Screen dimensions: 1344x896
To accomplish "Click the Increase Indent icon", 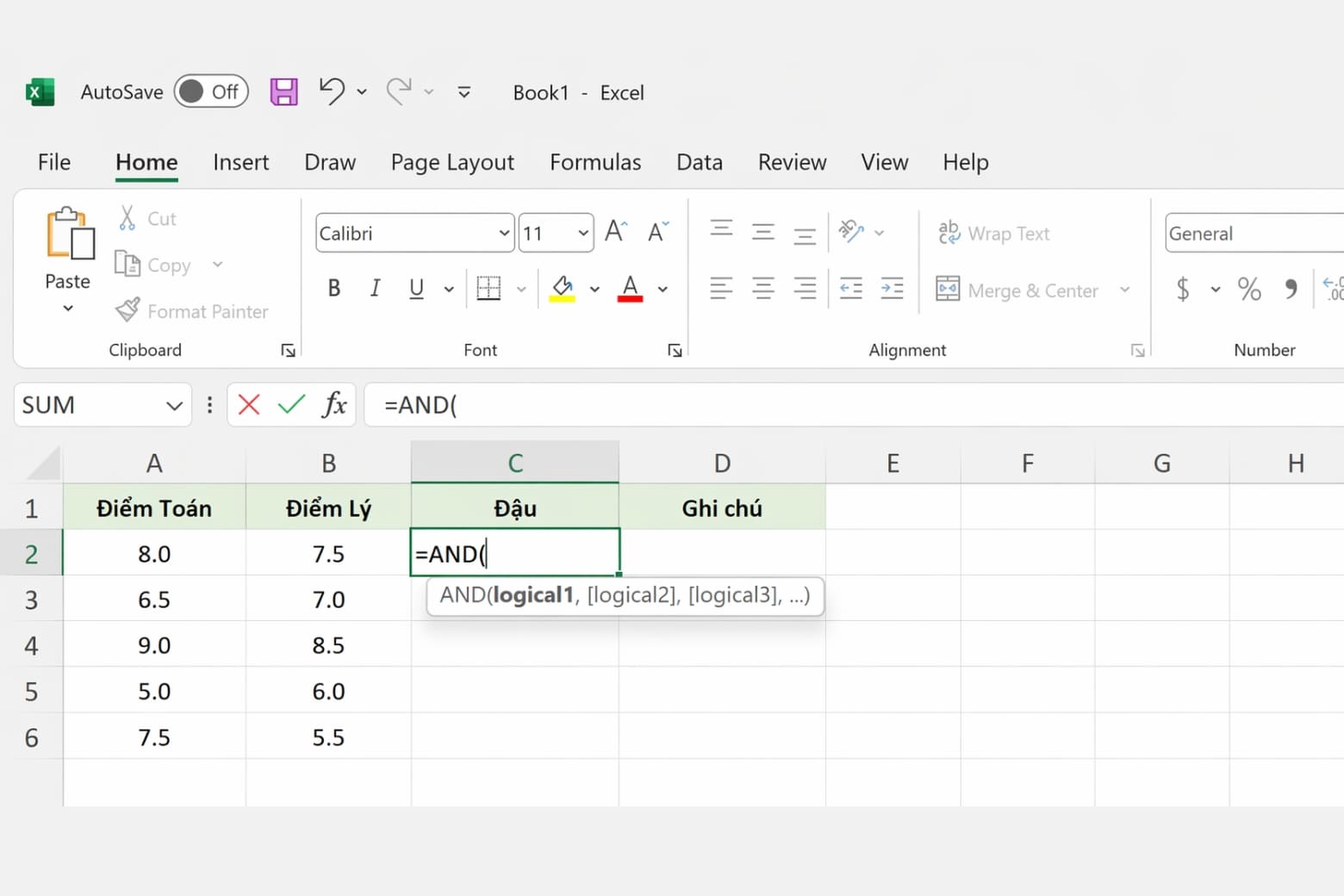I will point(893,289).
